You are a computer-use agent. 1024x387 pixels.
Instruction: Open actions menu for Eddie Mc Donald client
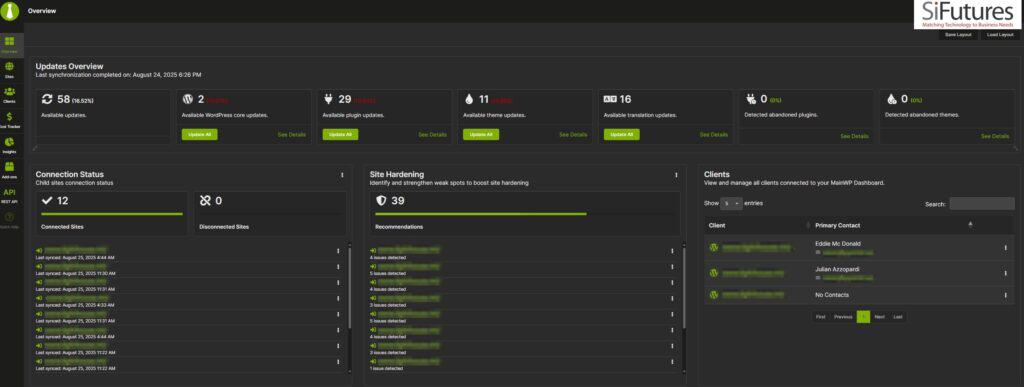click(1005, 247)
